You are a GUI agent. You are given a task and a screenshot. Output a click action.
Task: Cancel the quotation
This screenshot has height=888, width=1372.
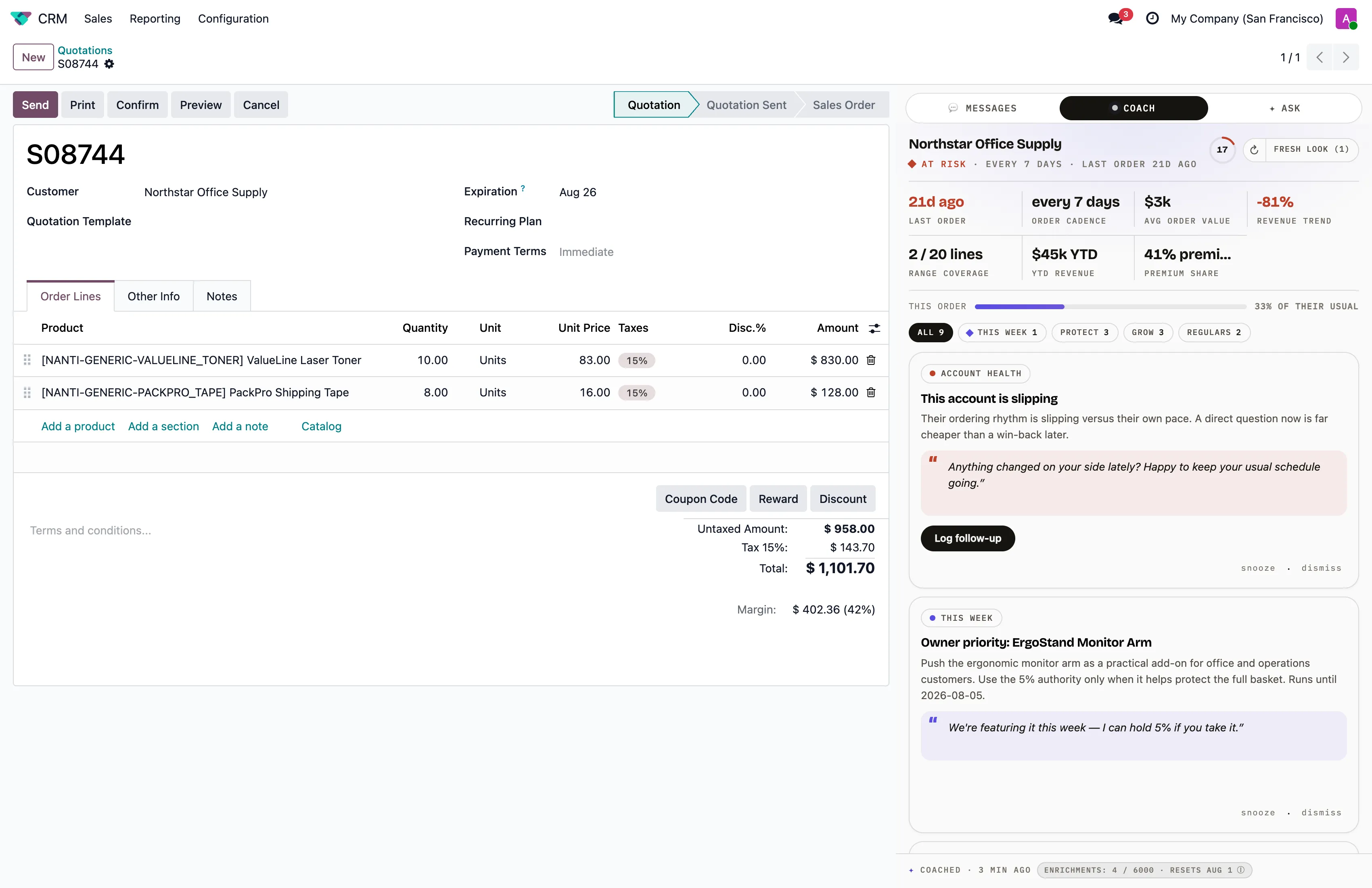click(261, 105)
